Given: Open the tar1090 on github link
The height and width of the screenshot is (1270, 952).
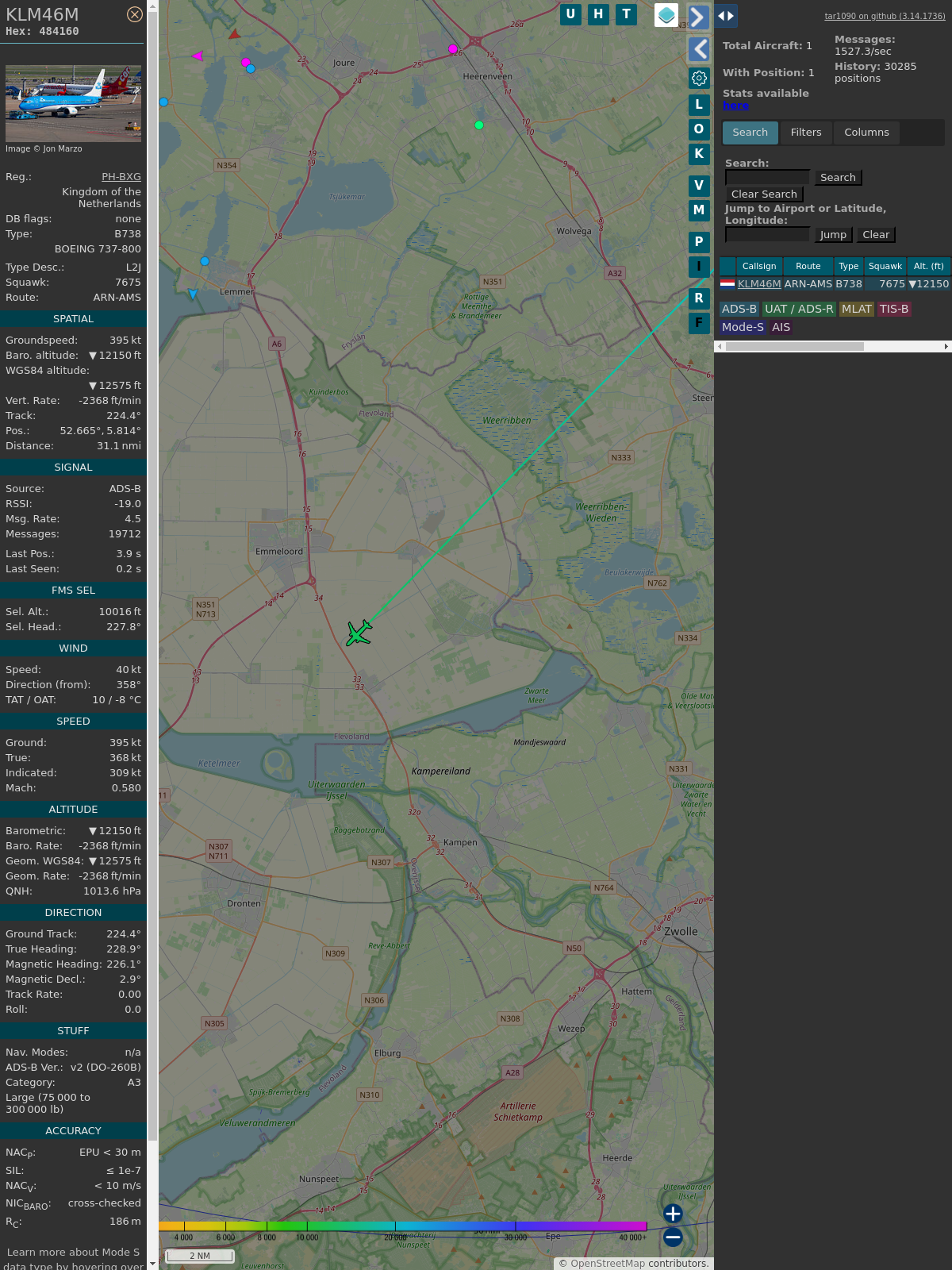Looking at the screenshot, I should coord(885,16).
